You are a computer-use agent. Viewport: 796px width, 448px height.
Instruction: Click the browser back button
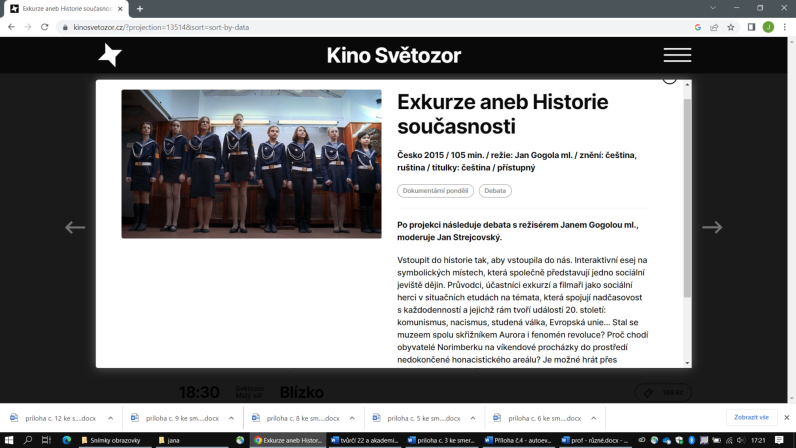coord(11,27)
